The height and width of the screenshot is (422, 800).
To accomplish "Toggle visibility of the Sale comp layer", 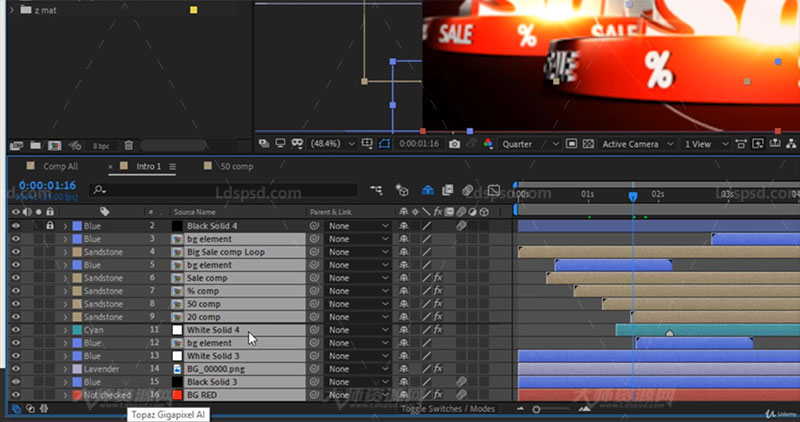I will tap(16, 278).
